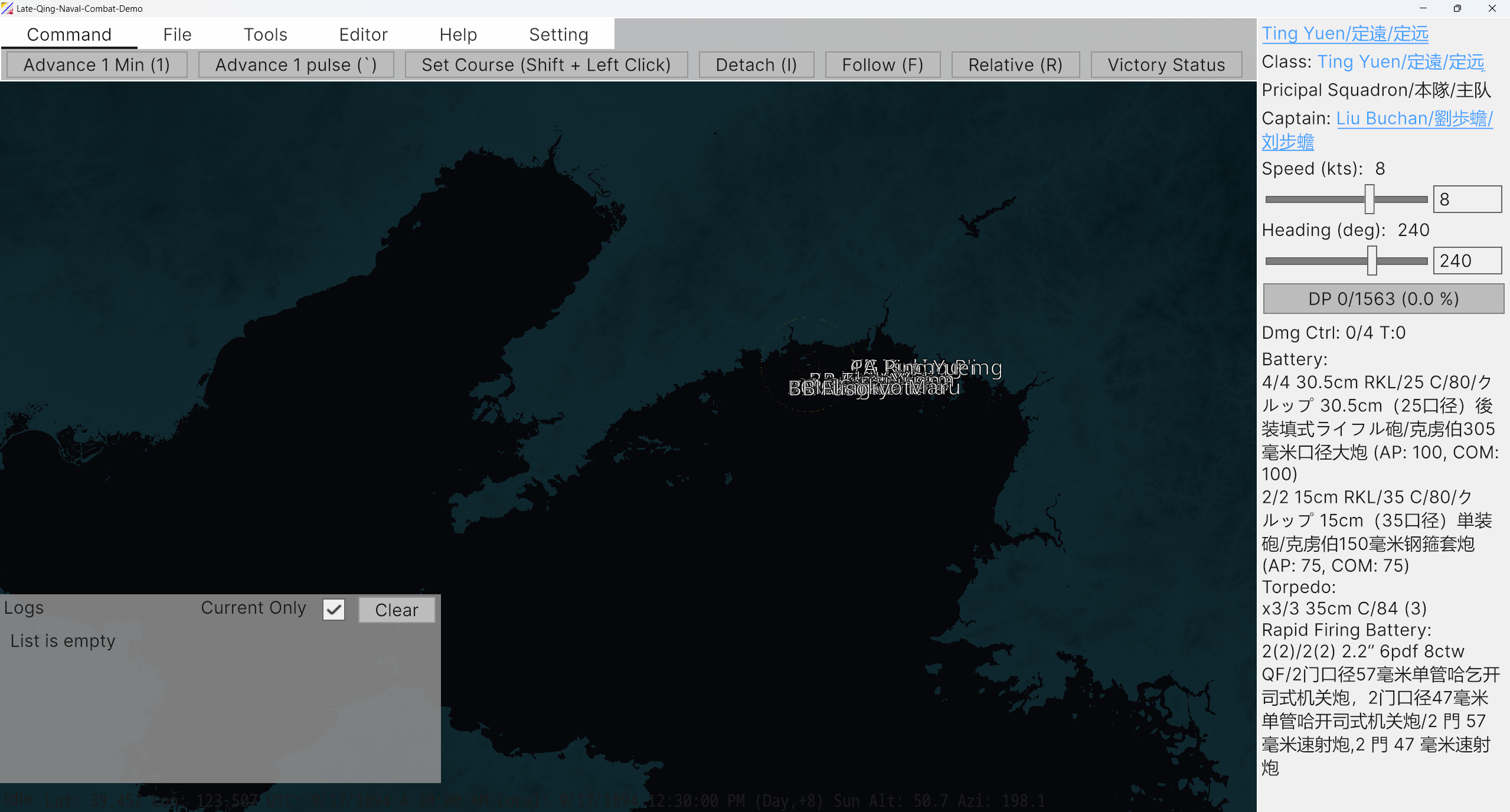
Task: Click the speed slider handle
Action: click(x=1370, y=199)
